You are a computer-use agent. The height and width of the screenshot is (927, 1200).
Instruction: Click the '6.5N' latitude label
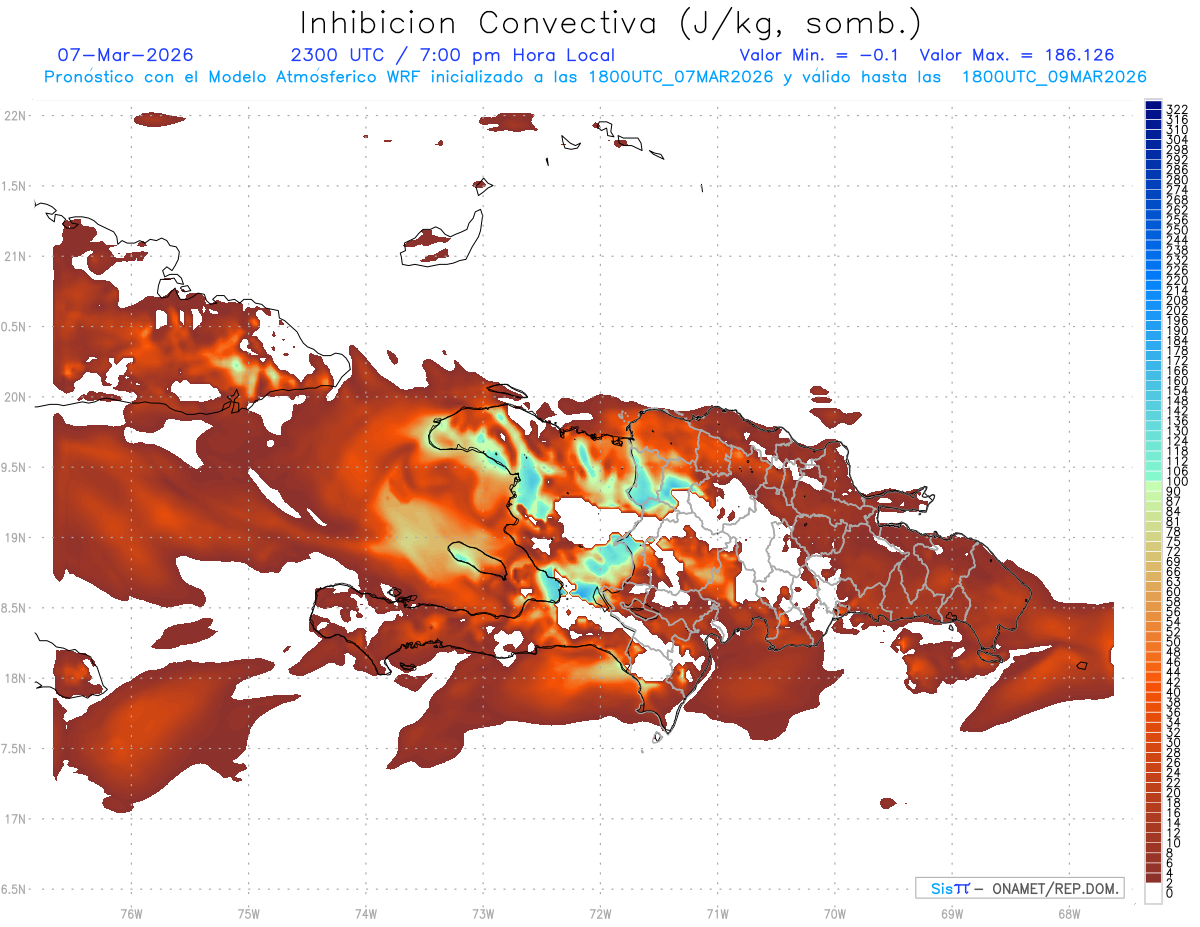click(14, 889)
